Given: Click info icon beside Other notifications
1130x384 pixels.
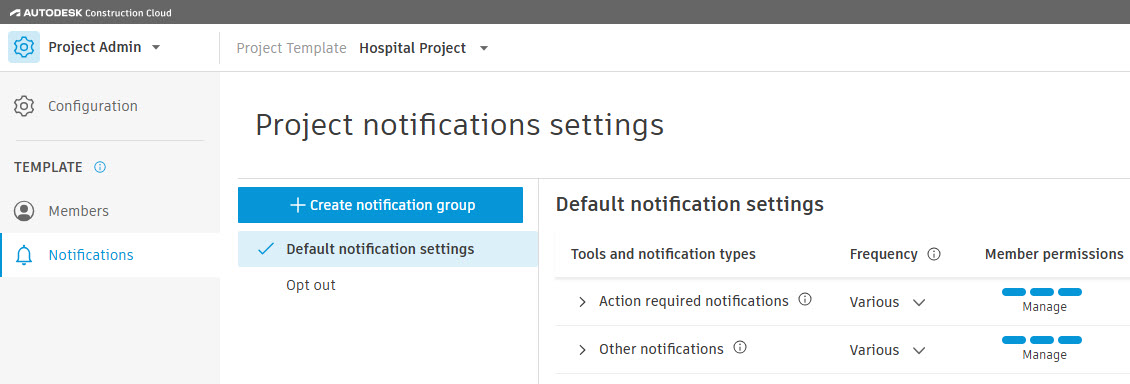Looking at the screenshot, I should (739, 347).
